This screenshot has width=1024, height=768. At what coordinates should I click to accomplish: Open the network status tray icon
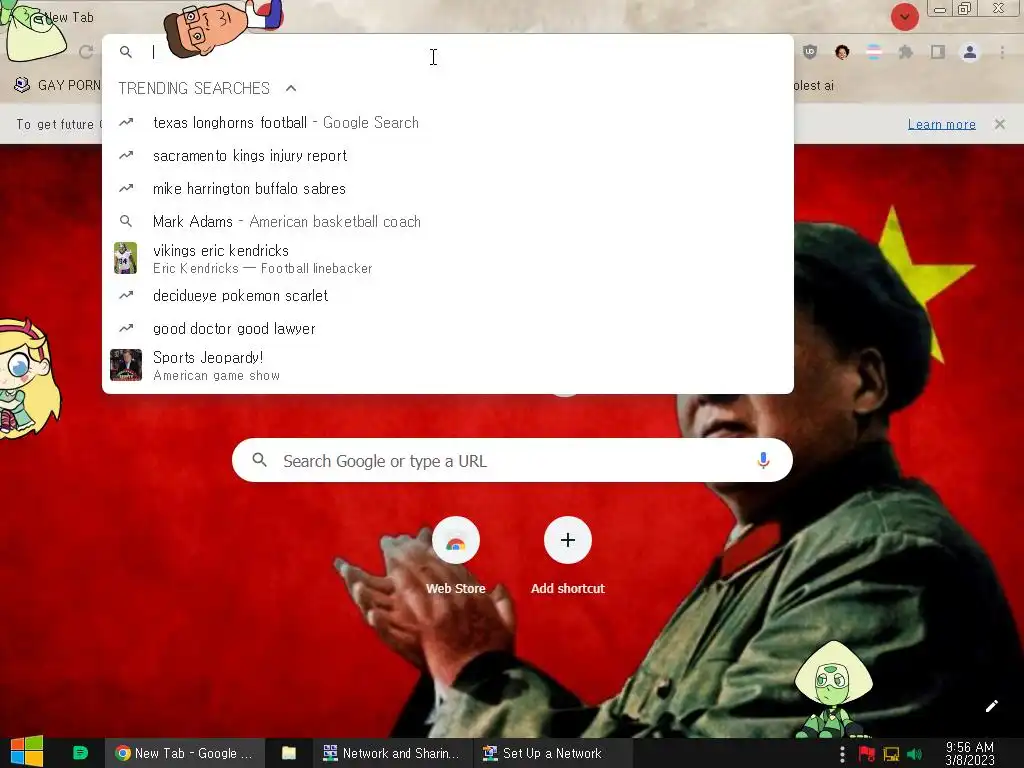point(891,754)
